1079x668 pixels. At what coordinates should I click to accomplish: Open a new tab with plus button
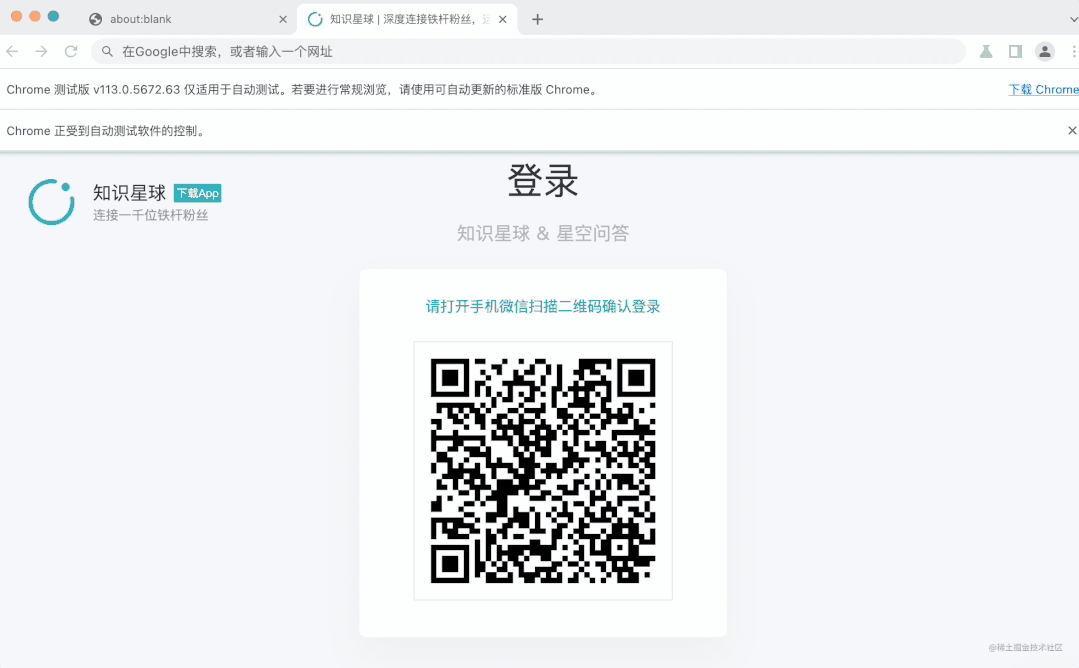(537, 19)
